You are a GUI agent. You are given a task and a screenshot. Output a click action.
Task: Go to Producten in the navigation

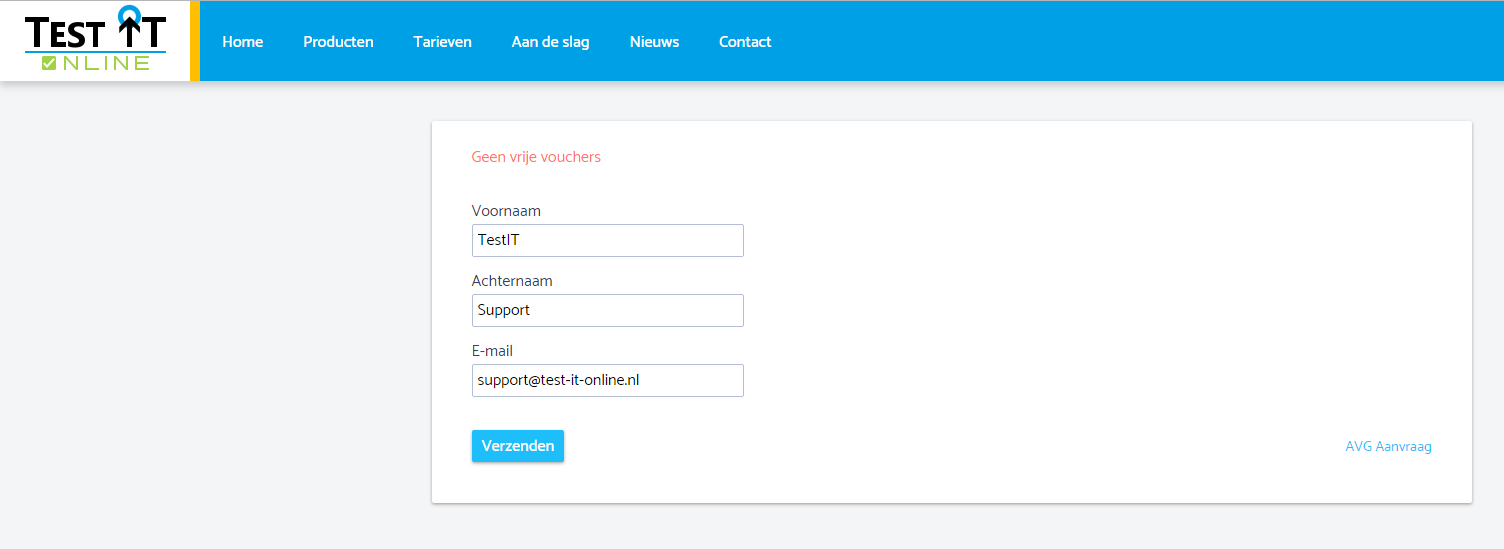point(338,42)
